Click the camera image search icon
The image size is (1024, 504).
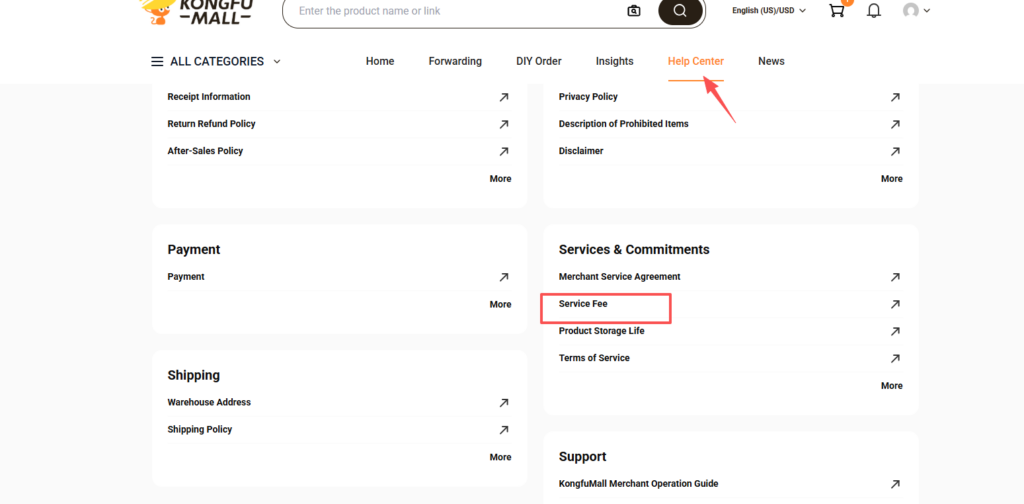[634, 11]
